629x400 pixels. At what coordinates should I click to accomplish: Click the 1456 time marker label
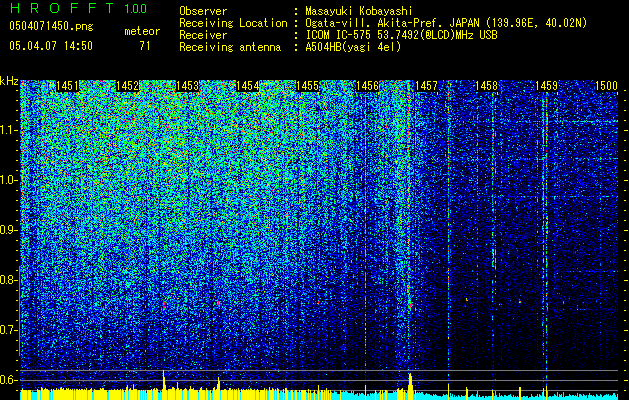(367, 86)
